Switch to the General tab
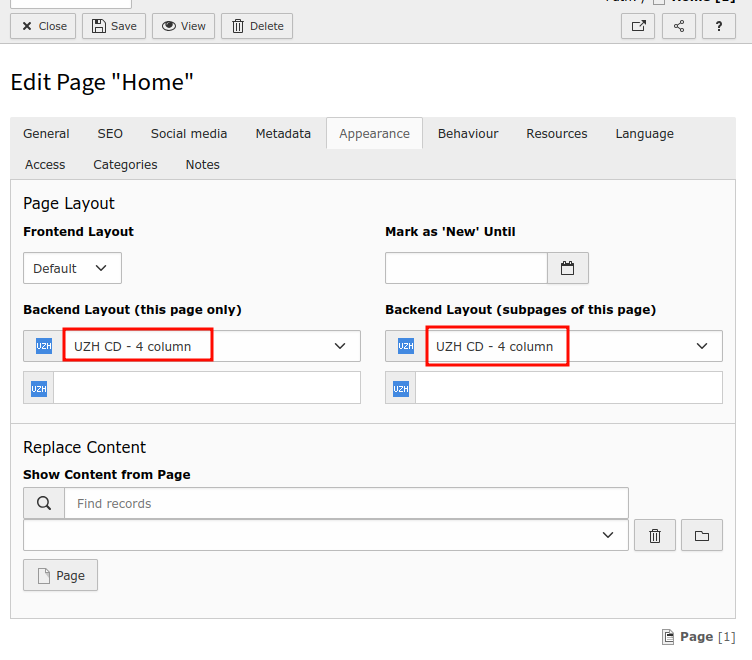Image resolution: width=752 pixels, height=660 pixels. click(46, 133)
